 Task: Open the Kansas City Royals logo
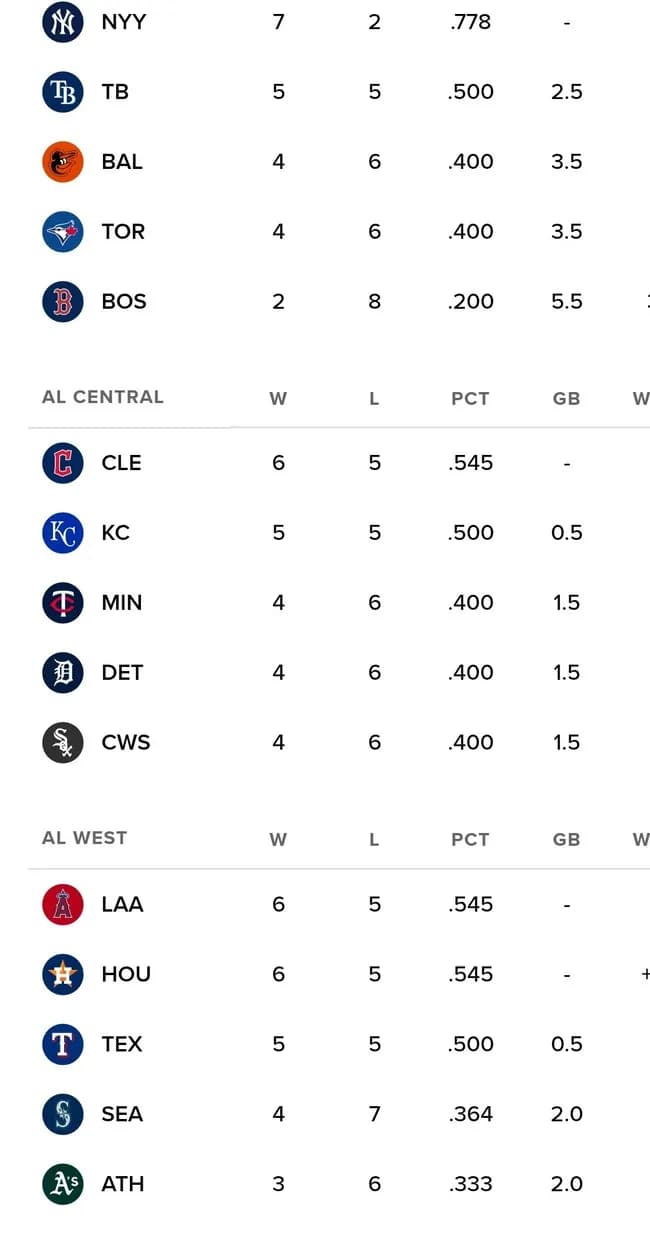tap(62, 533)
